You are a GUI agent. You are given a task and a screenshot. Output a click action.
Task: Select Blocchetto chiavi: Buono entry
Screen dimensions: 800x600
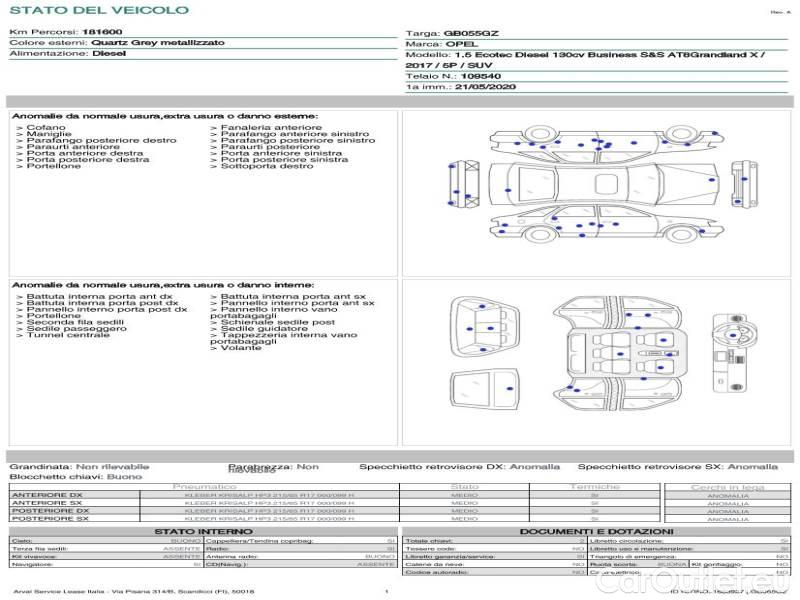point(76,477)
